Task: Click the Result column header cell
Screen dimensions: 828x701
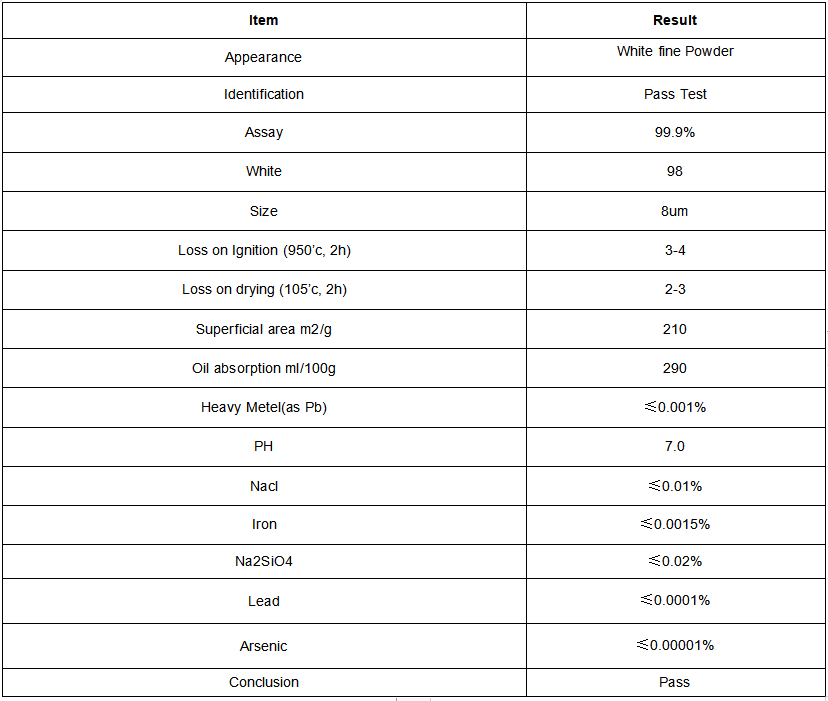Action: [x=675, y=20]
